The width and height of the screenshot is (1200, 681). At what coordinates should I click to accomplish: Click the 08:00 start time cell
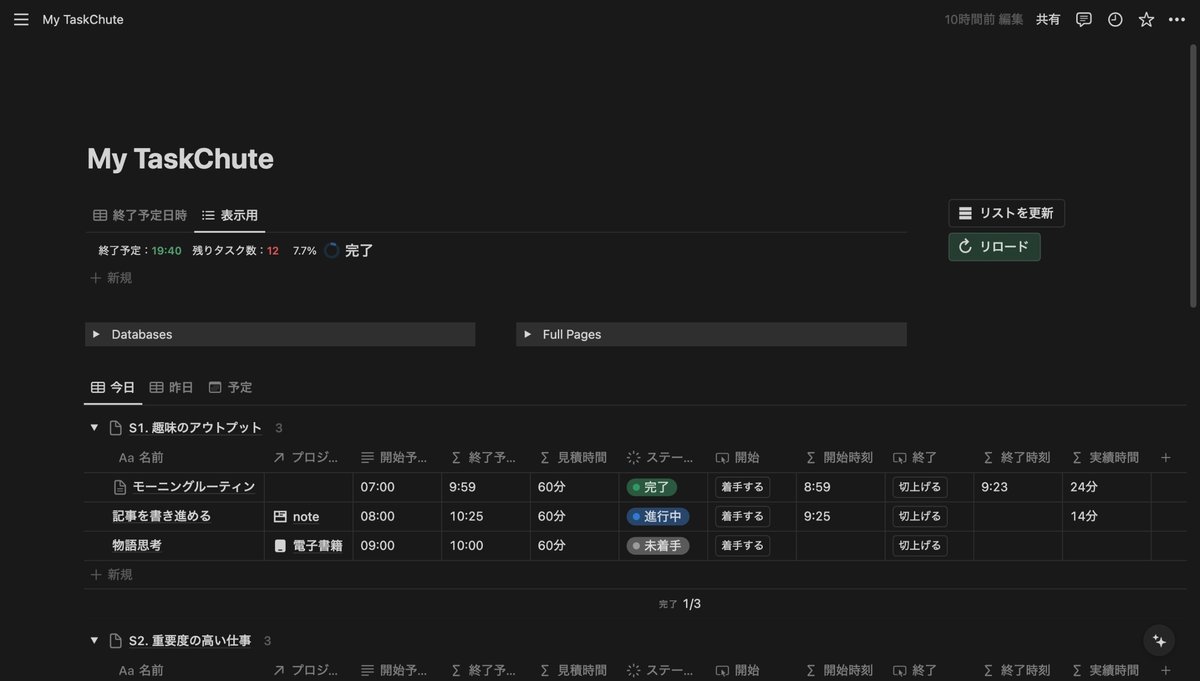(397, 517)
